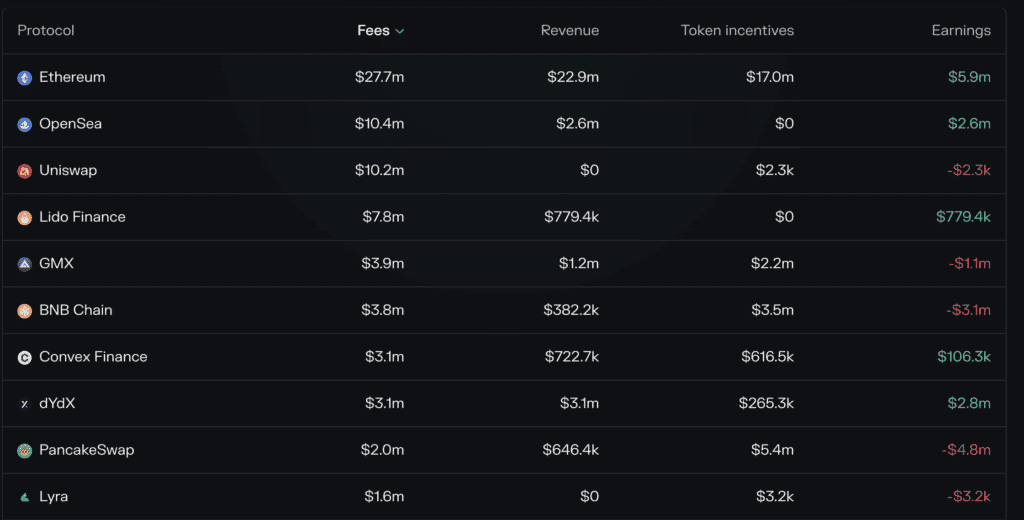Open the Lido Finance name link
Screen dimensions: 1024x520
(x=82, y=217)
